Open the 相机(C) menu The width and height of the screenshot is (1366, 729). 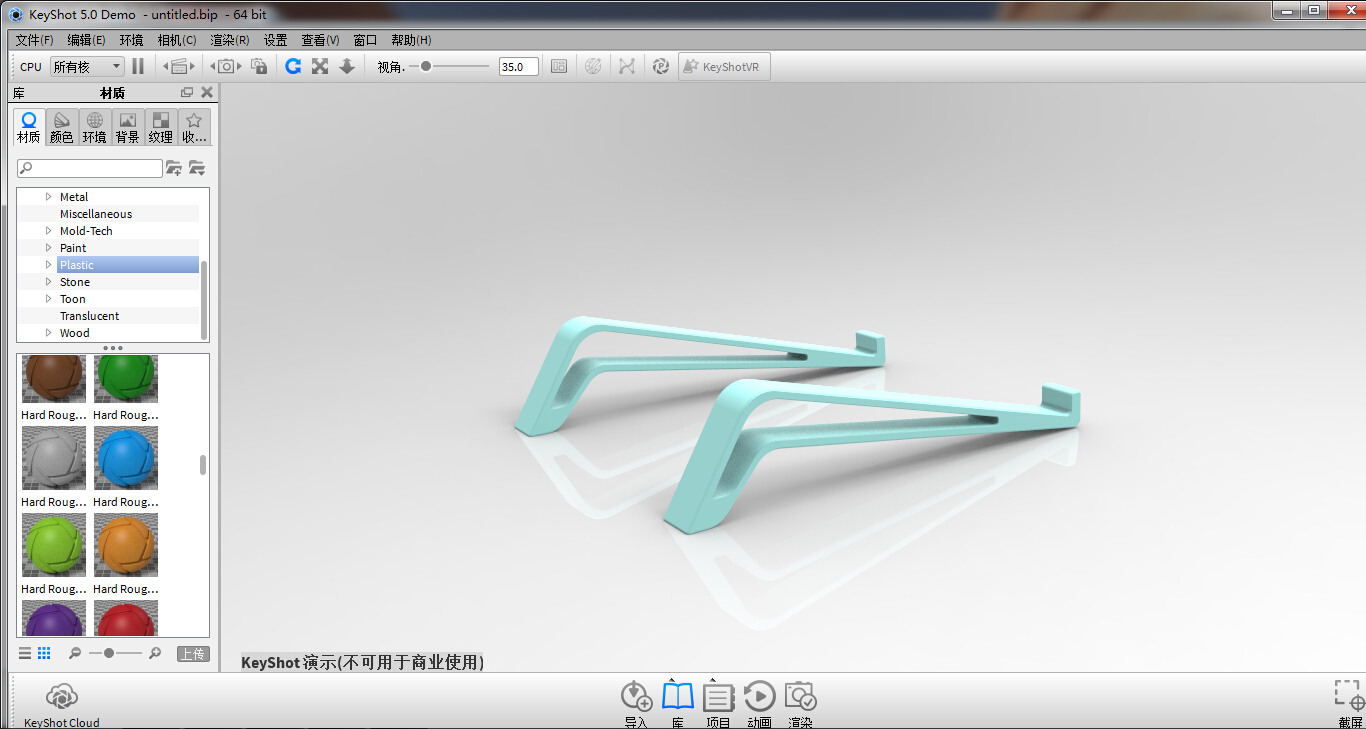tap(177, 40)
